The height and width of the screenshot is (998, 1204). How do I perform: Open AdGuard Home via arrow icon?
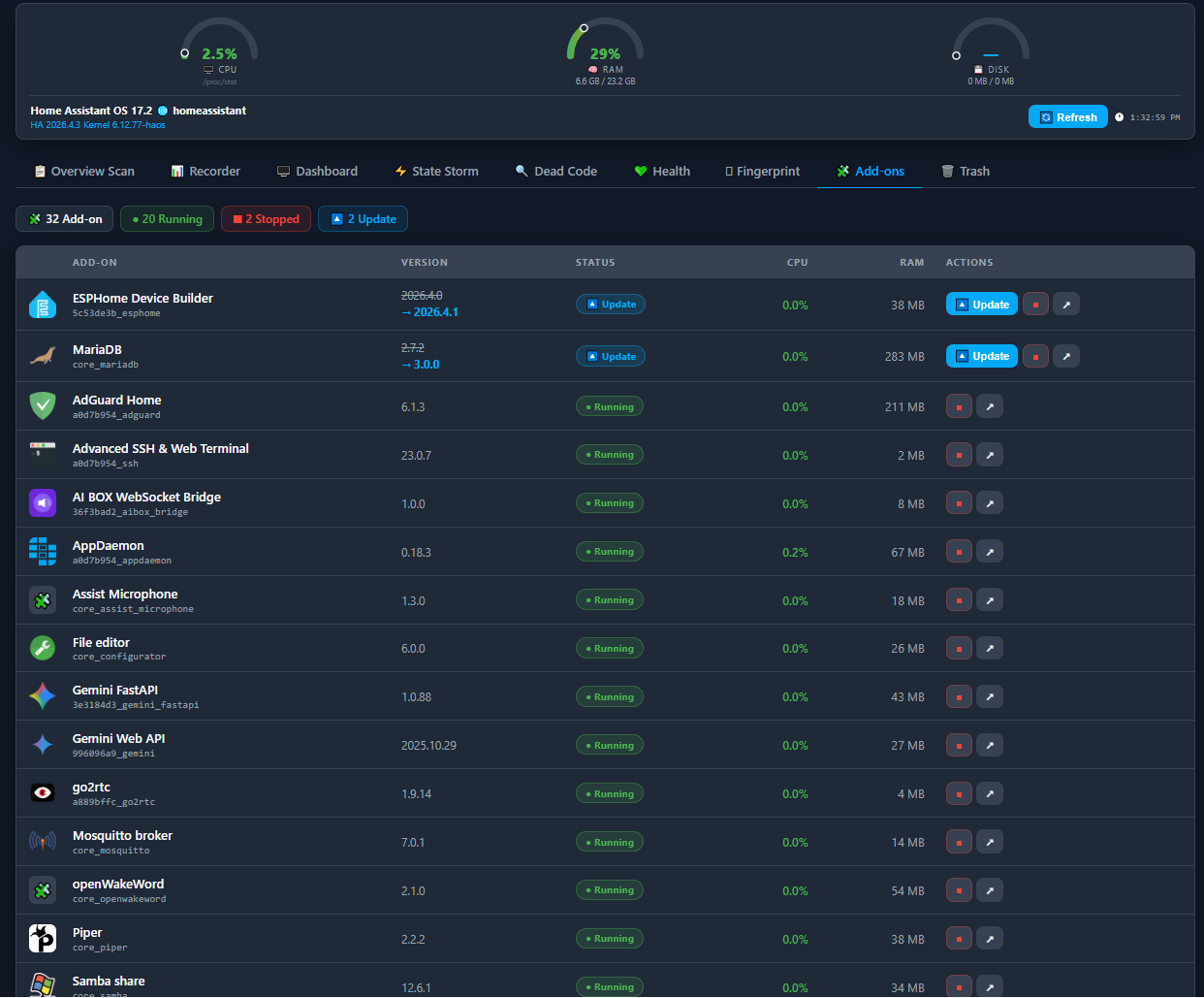coord(990,406)
